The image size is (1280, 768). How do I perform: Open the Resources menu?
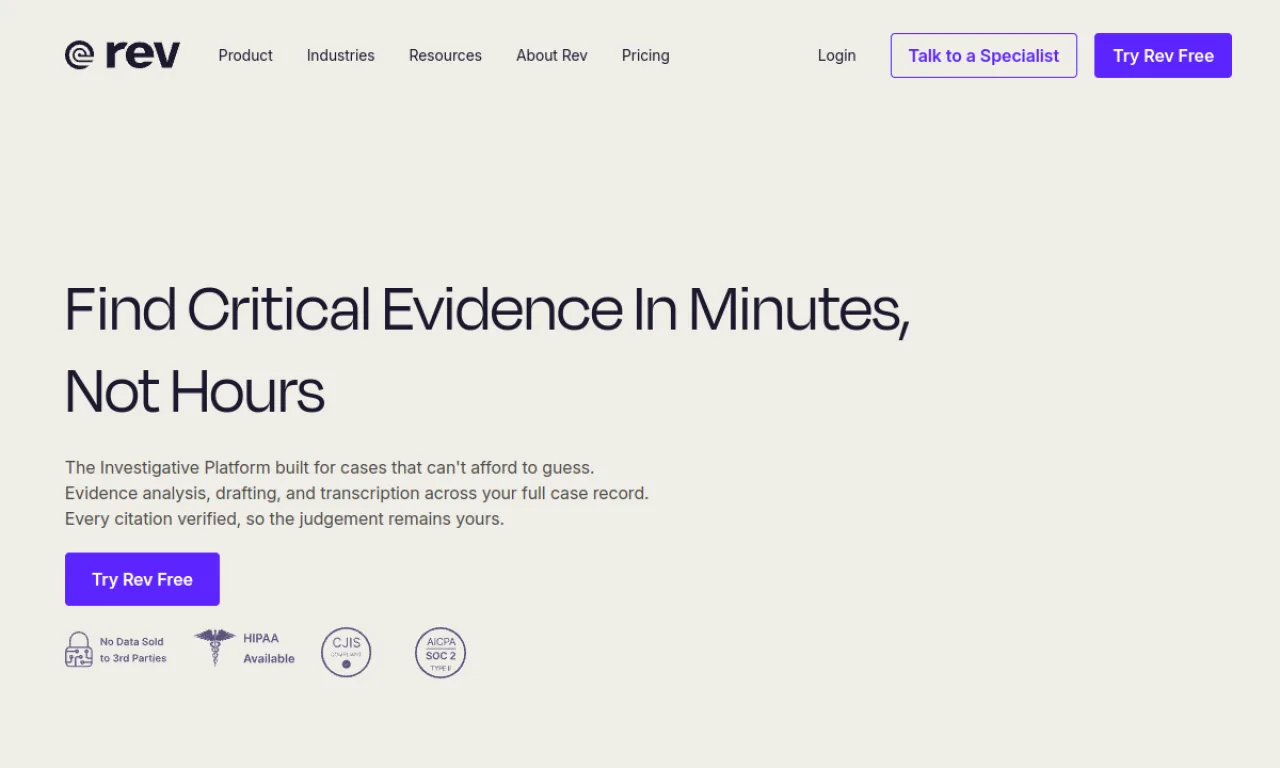[445, 56]
